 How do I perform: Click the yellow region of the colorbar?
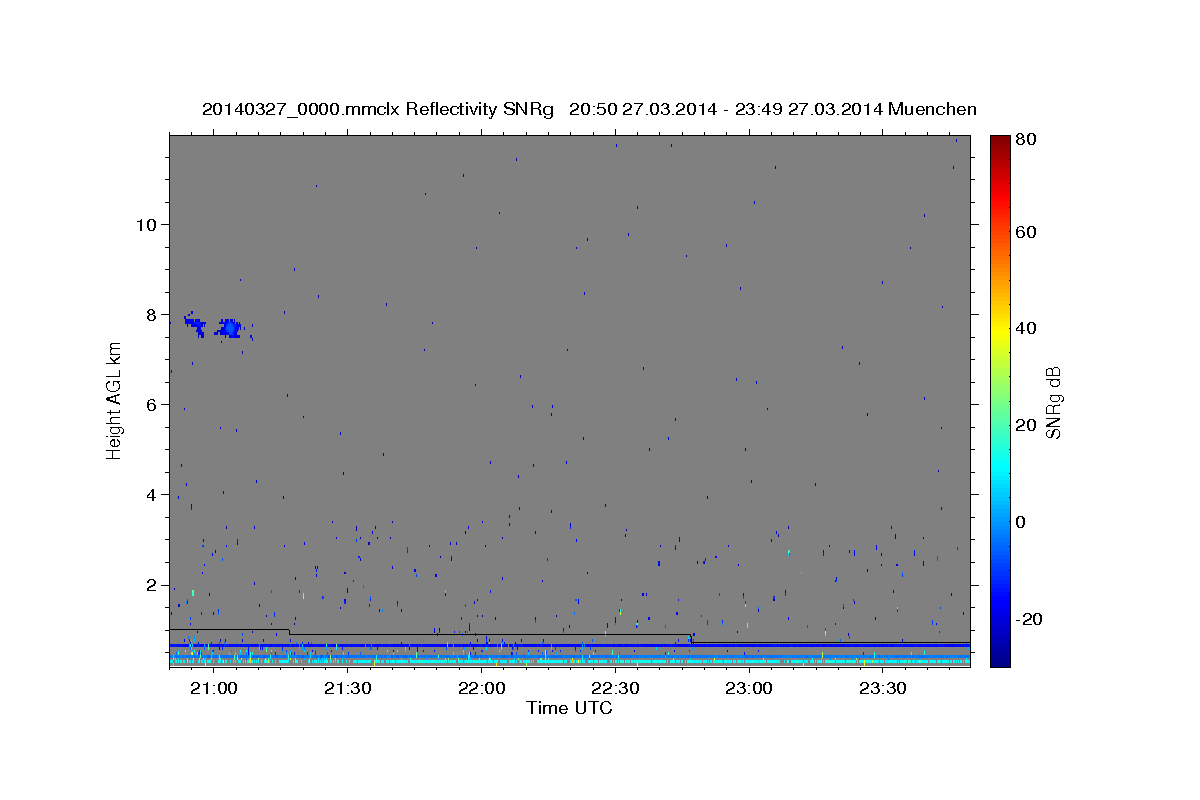click(999, 328)
